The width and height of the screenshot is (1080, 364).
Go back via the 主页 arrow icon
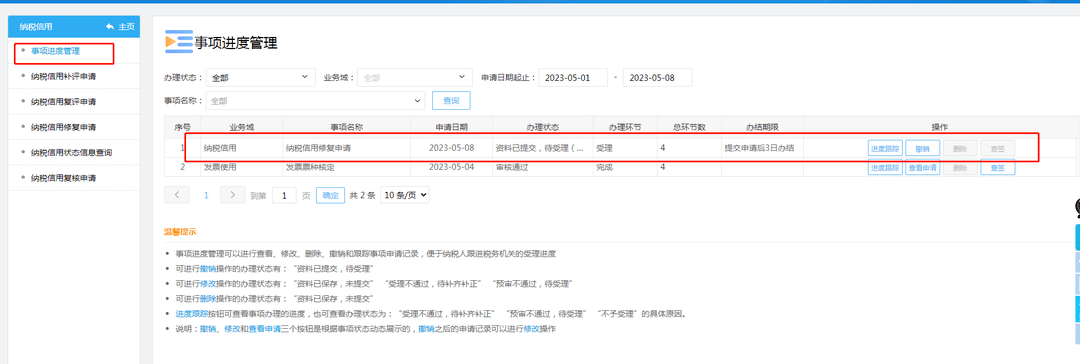pos(110,27)
